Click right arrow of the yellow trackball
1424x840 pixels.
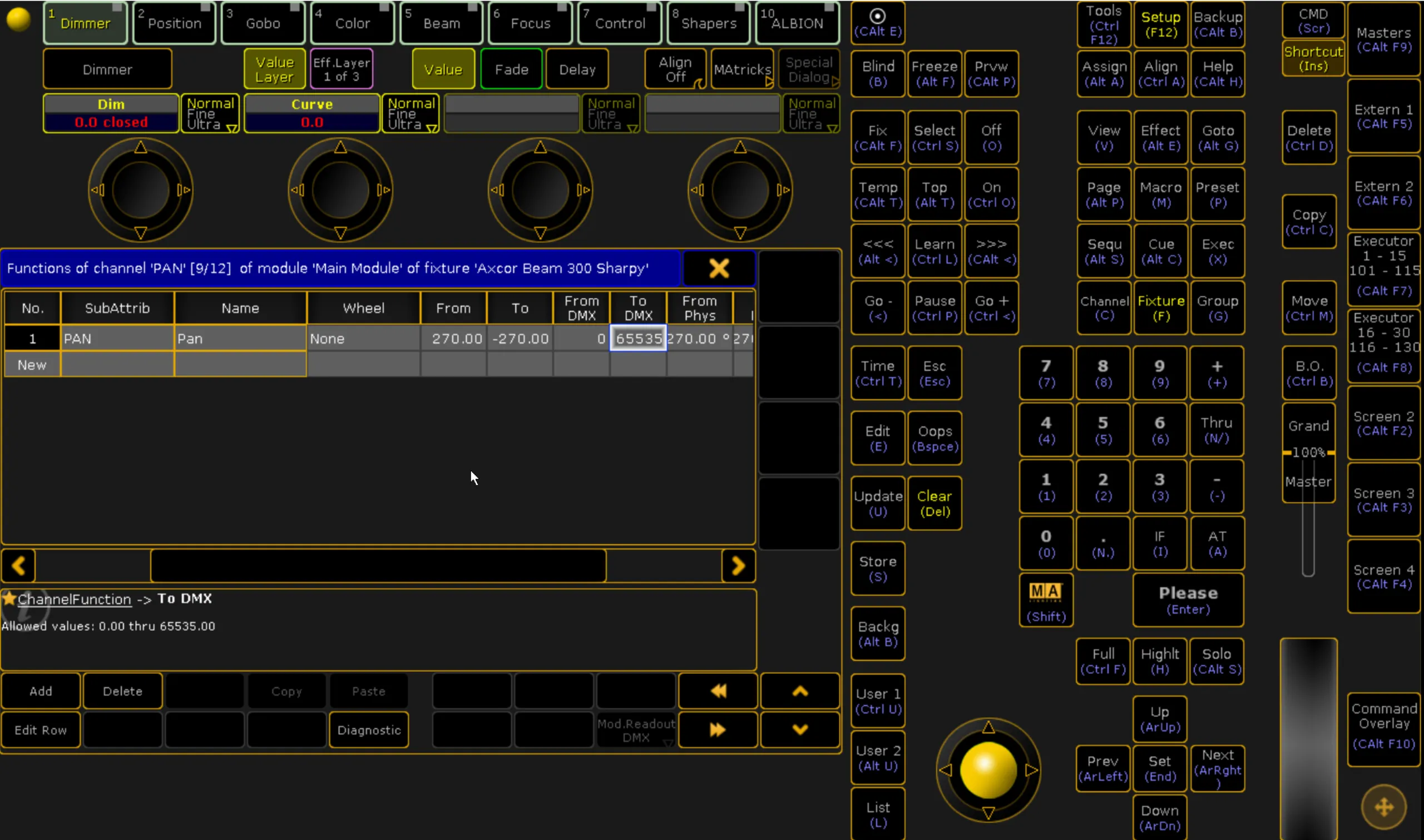1032,770
